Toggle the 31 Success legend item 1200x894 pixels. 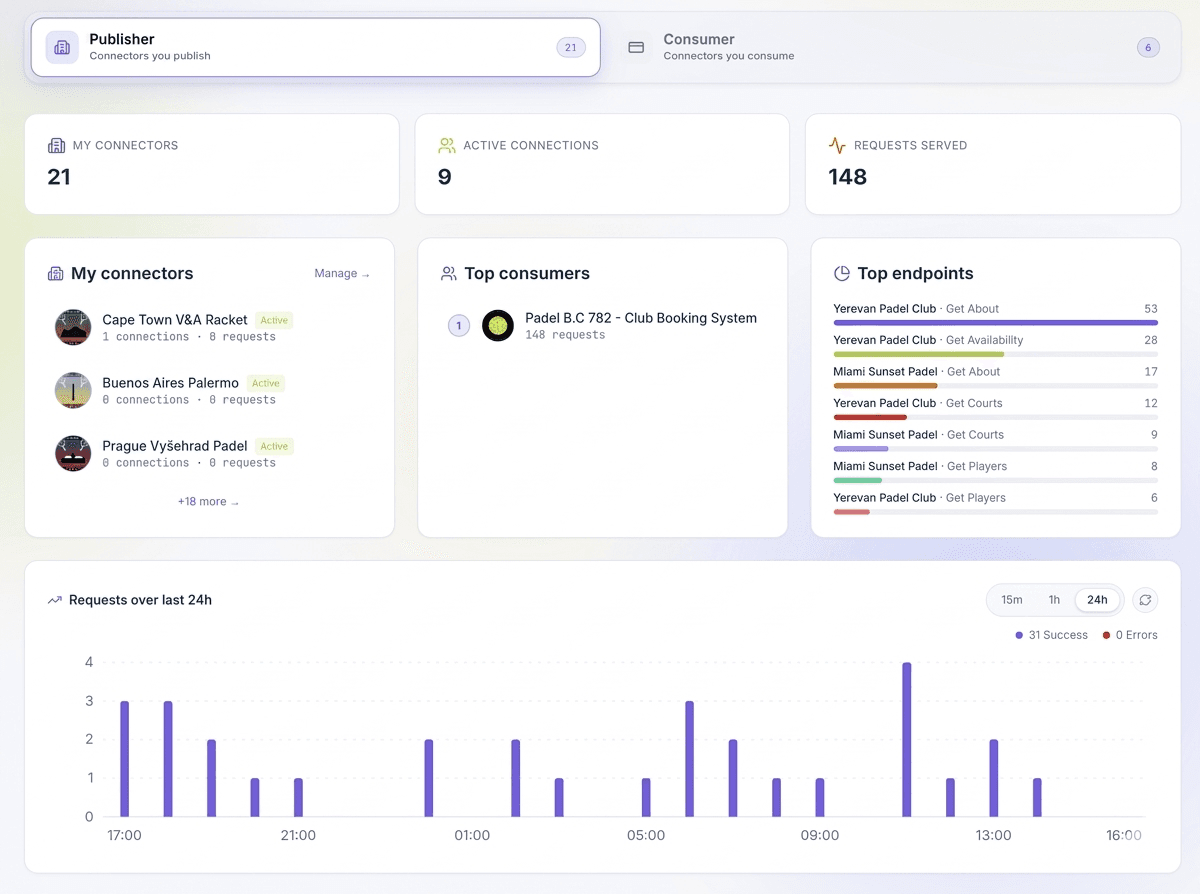point(1051,635)
